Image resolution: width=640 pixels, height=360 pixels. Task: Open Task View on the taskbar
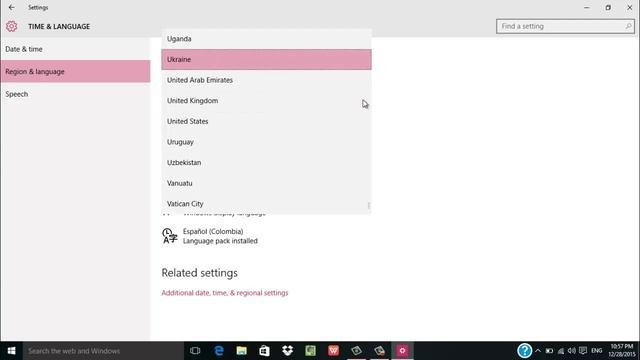click(x=195, y=351)
